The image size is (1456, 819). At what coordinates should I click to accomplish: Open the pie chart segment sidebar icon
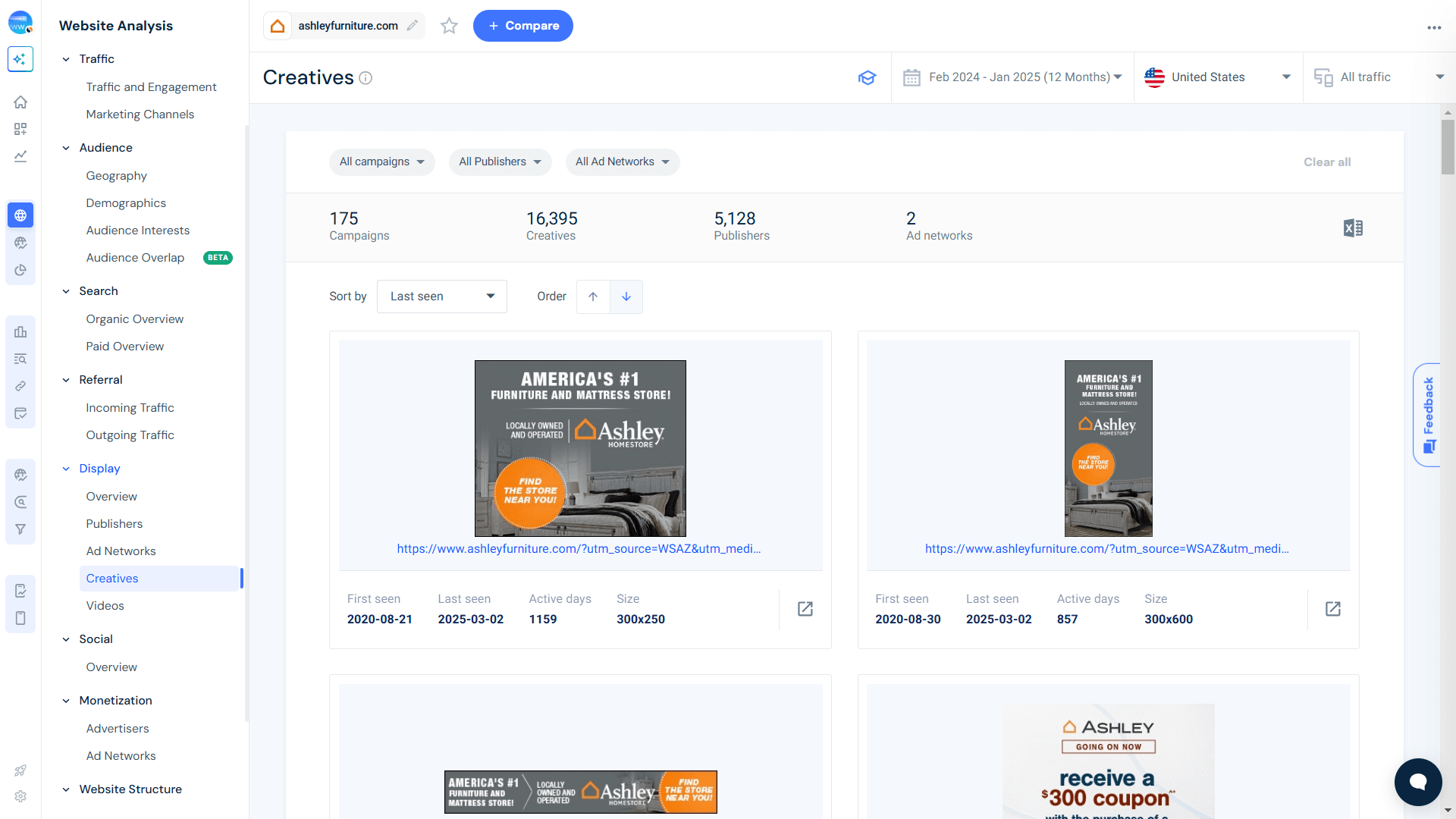click(20, 270)
